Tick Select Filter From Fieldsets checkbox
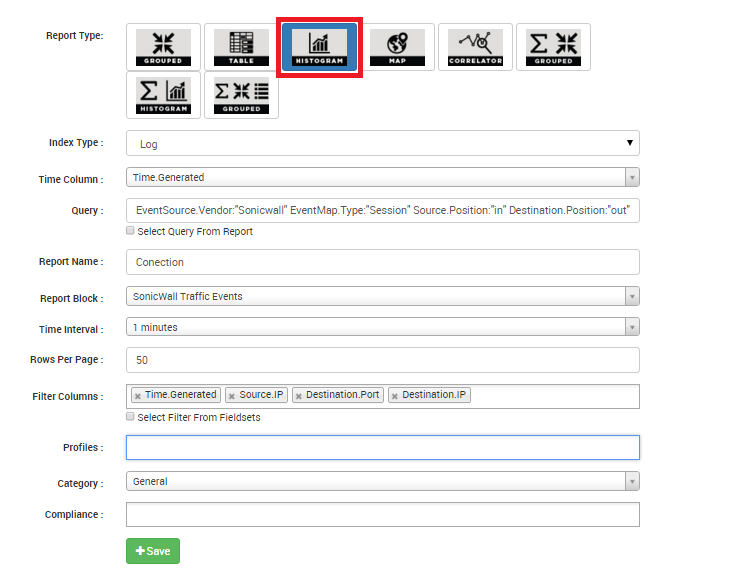734x574 pixels. [x=130, y=416]
